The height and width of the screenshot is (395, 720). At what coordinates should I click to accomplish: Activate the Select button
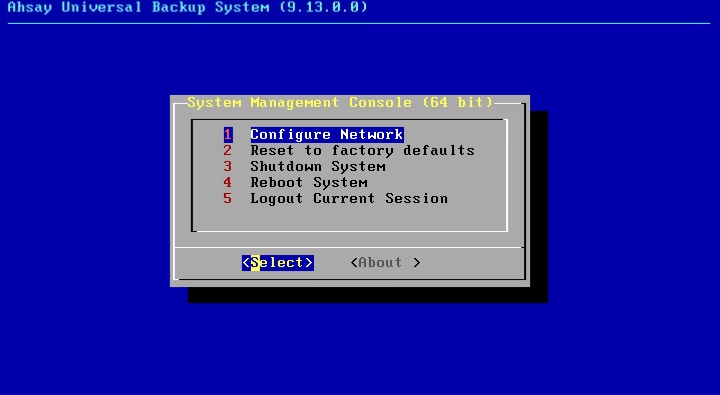tap(278, 263)
